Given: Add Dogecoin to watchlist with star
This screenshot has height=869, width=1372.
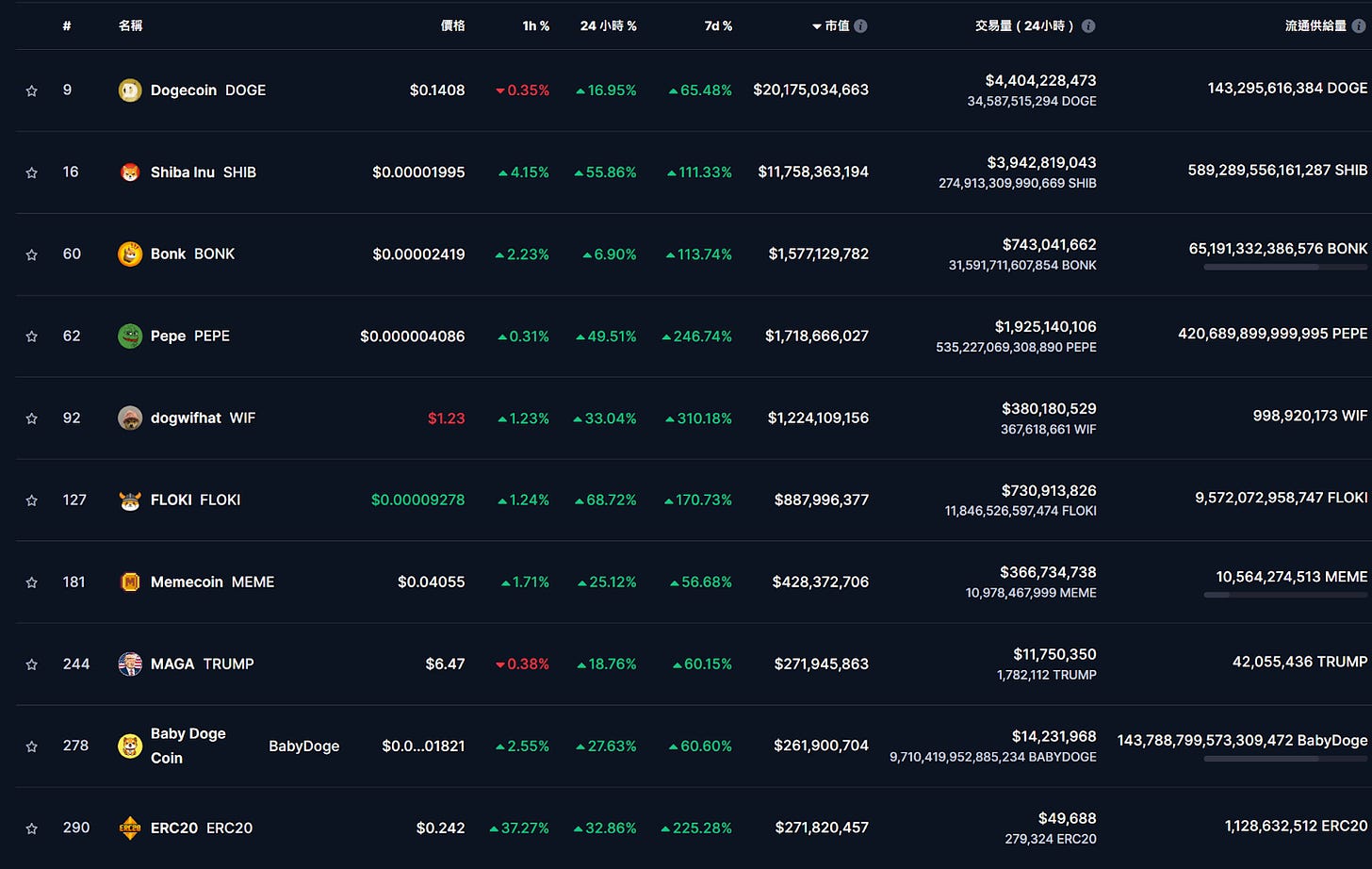Looking at the screenshot, I should point(32,91).
